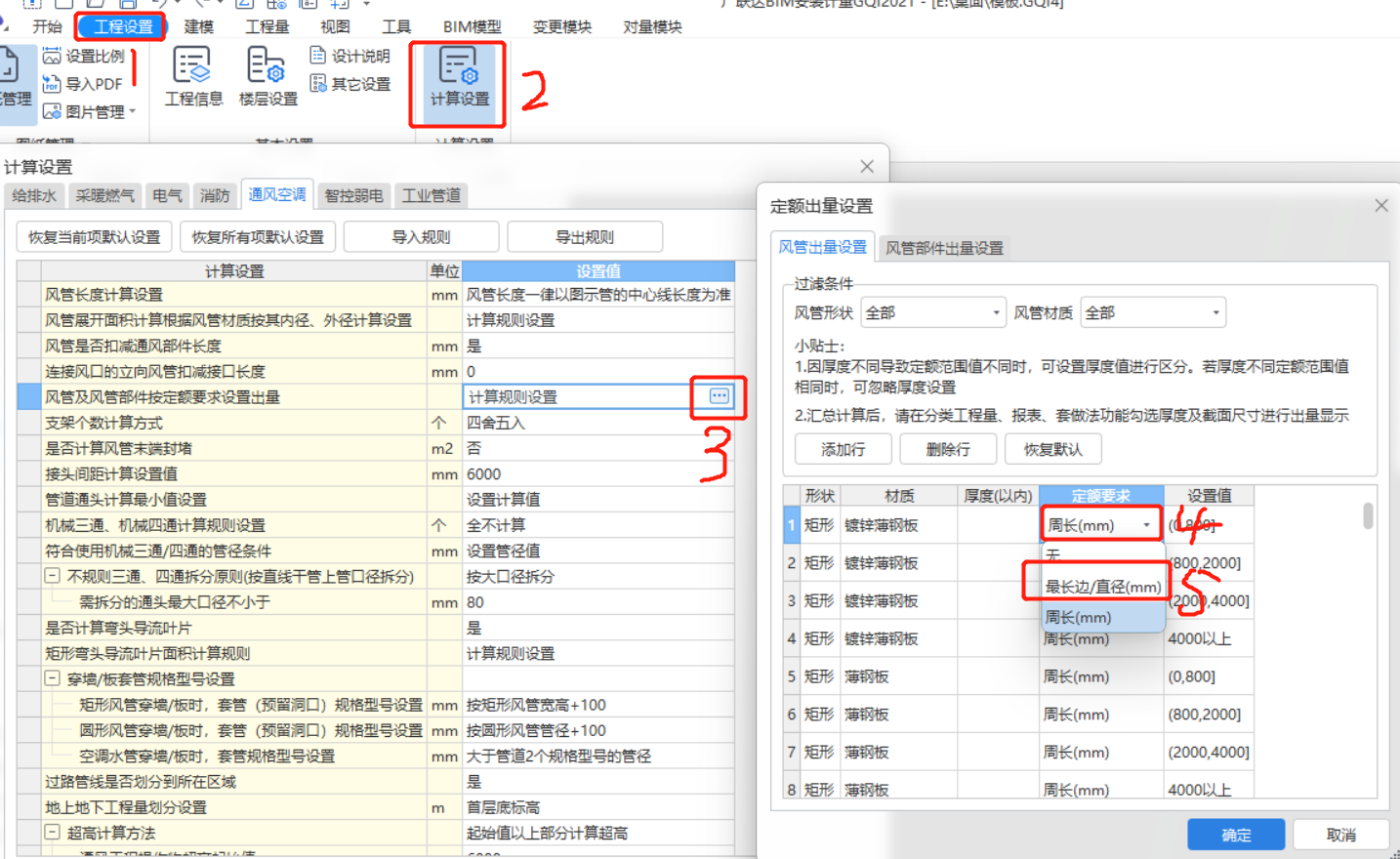Click the ellipsis button in 计算规则设置 cell
This screenshot has height=859, width=1400.
pyautogui.click(x=720, y=396)
